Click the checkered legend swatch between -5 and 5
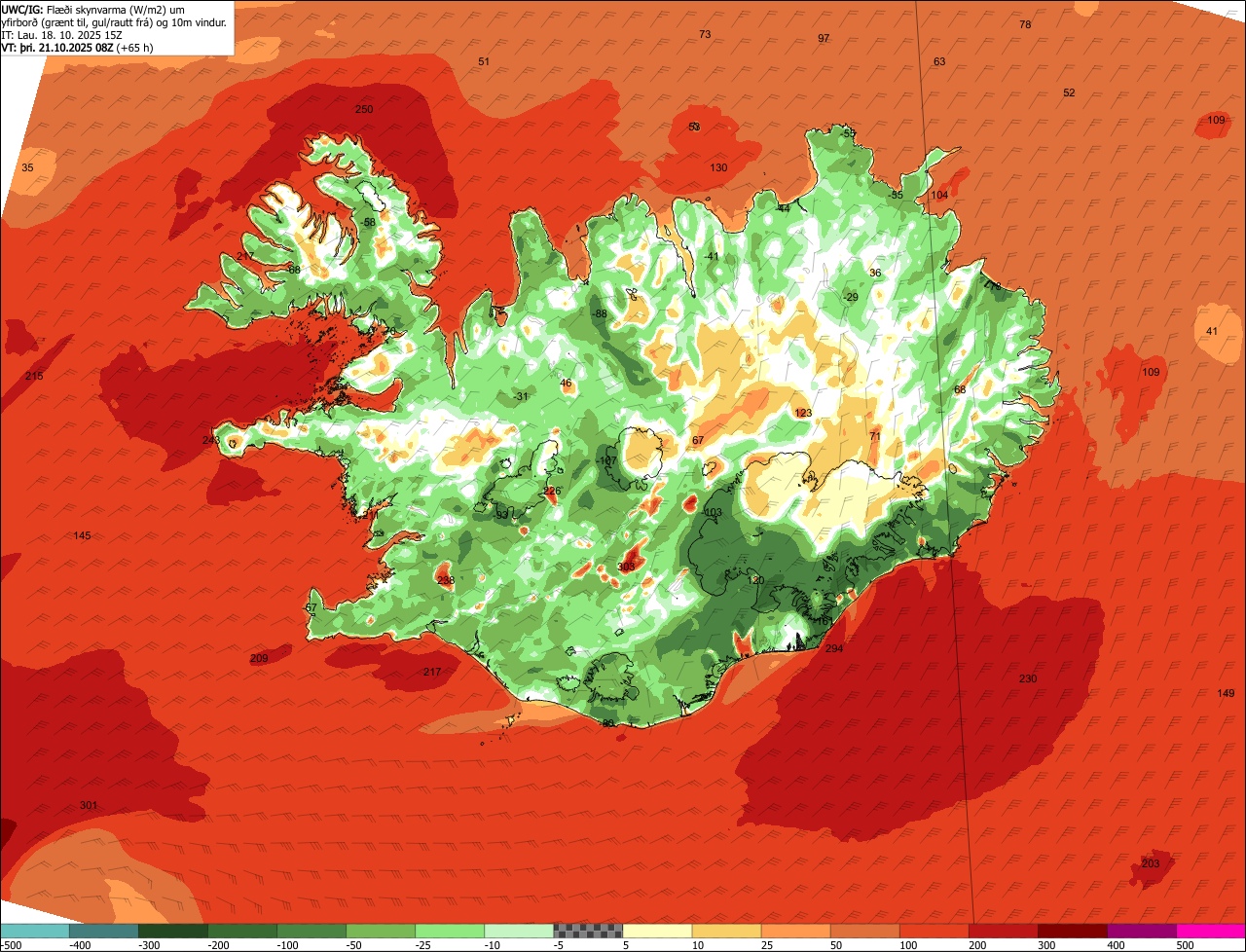 point(588,931)
